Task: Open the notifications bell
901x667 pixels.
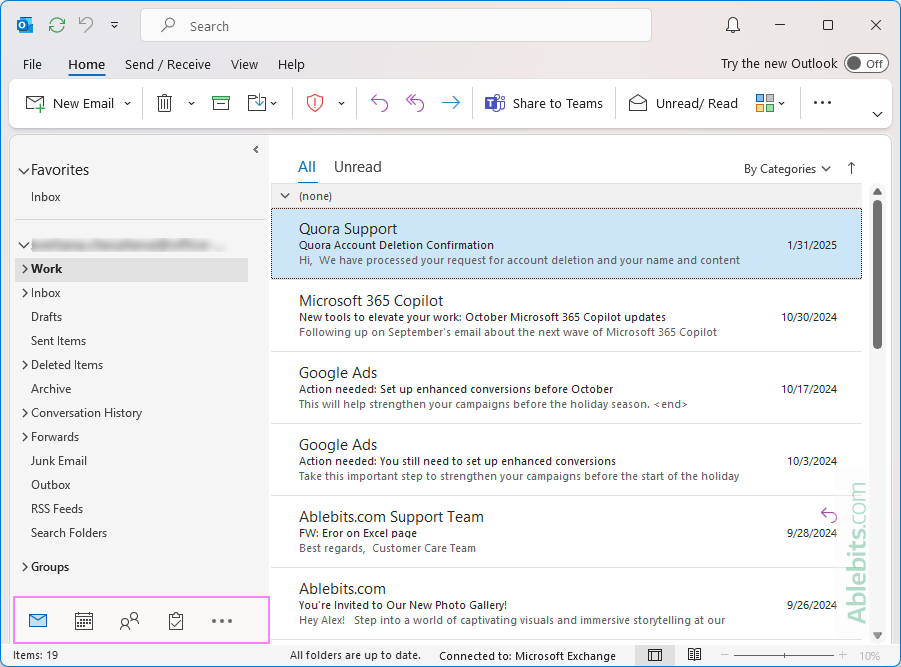Action: pyautogui.click(x=733, y=25)
